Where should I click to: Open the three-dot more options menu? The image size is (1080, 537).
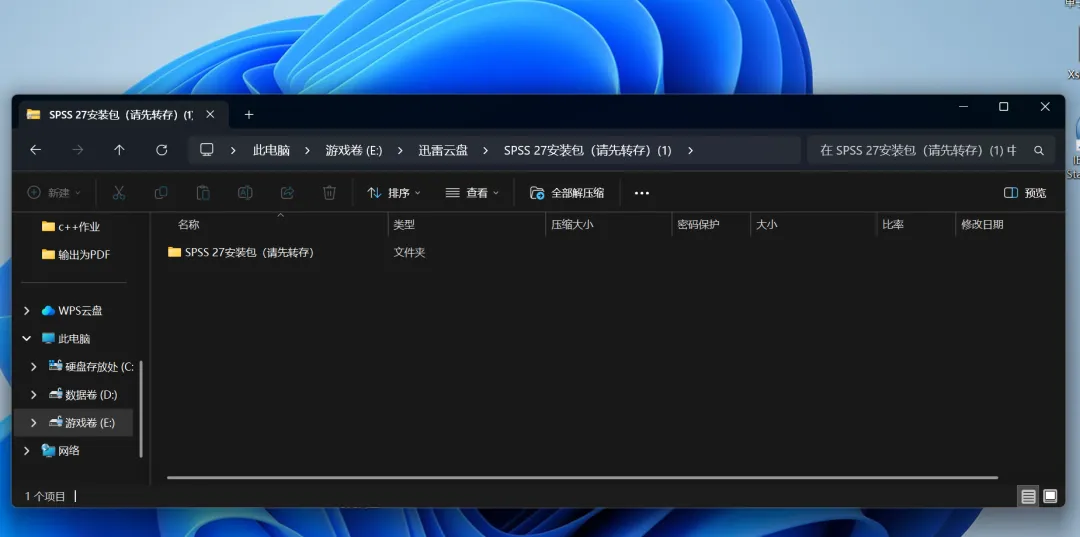click(642, 193)
